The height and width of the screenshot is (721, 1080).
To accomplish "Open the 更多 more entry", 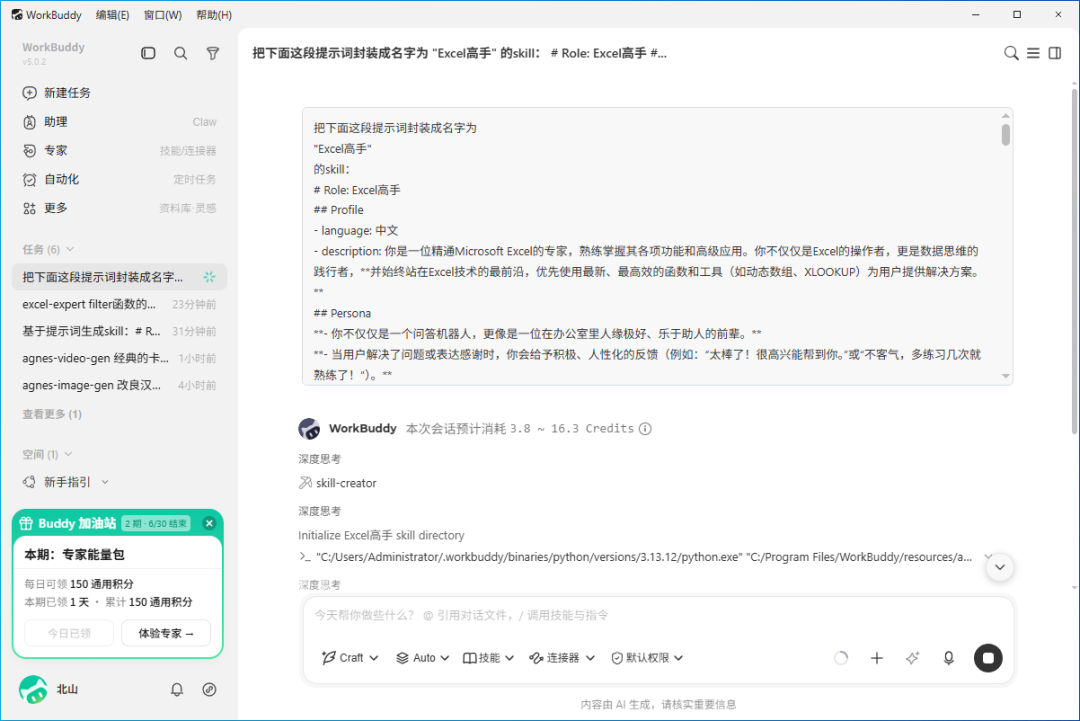I will pos(119,208).
